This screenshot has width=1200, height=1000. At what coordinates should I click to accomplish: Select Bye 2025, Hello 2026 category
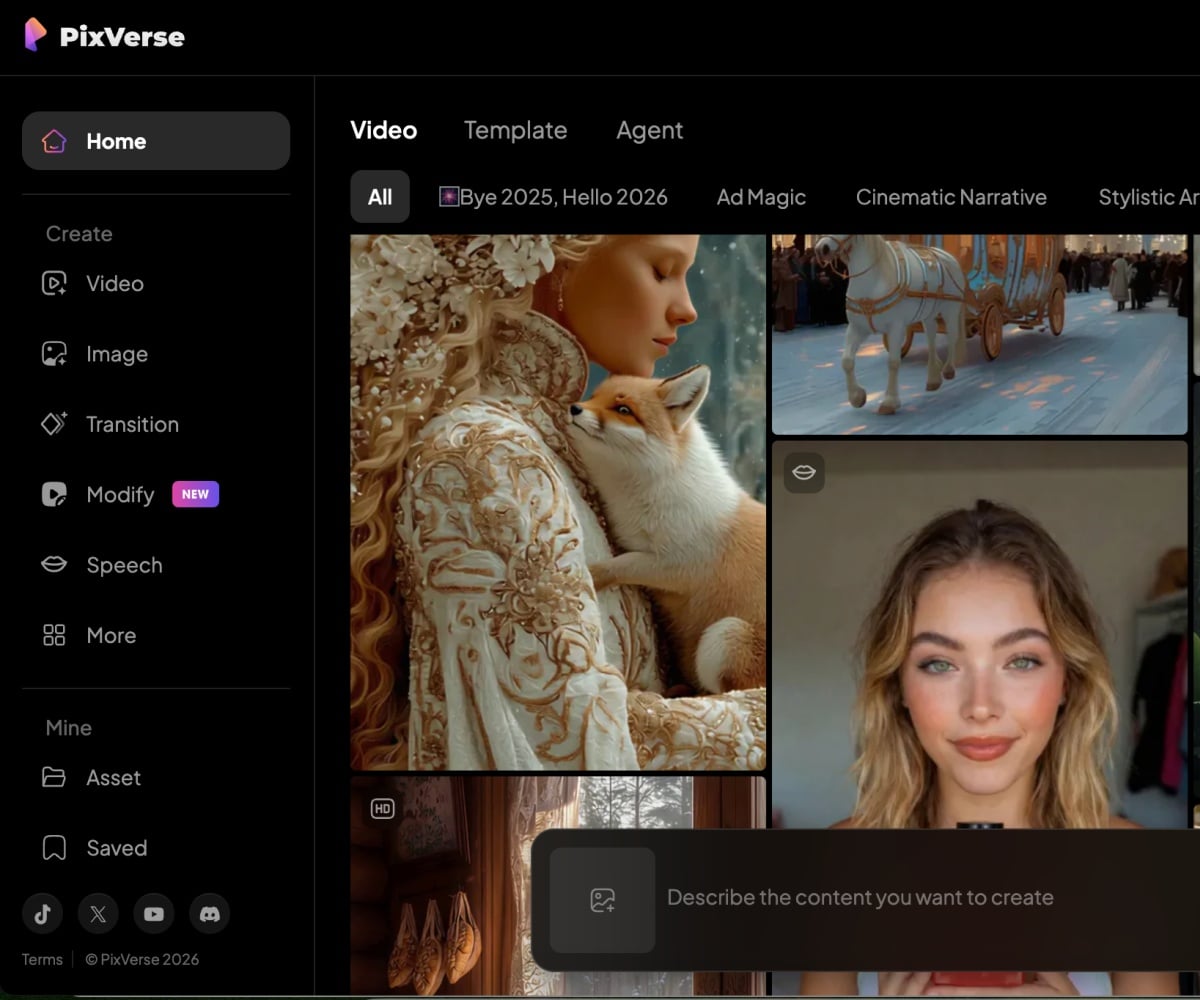coord(553,197)
